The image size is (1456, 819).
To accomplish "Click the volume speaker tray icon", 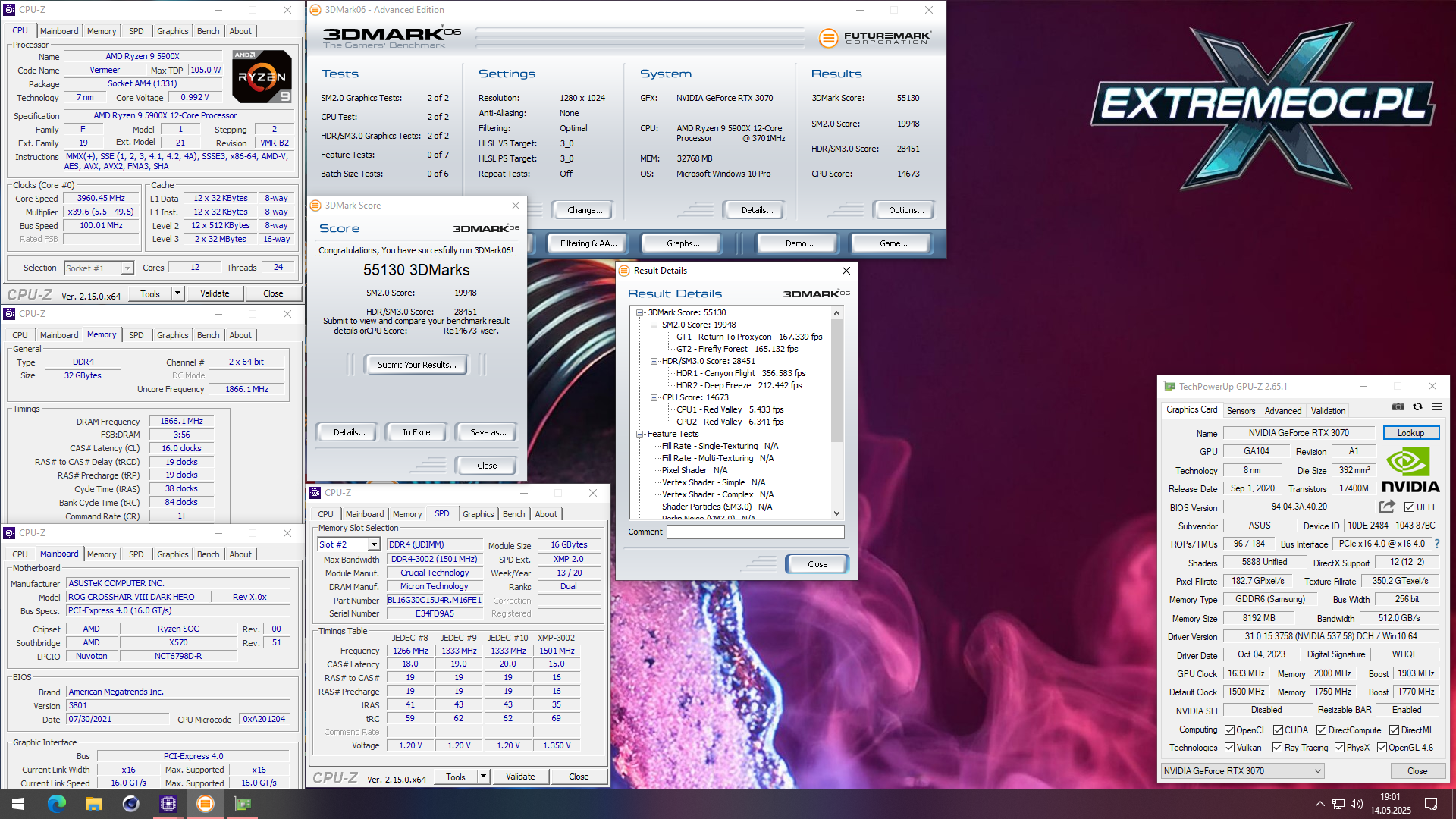I will click(x=1357, y=804).
